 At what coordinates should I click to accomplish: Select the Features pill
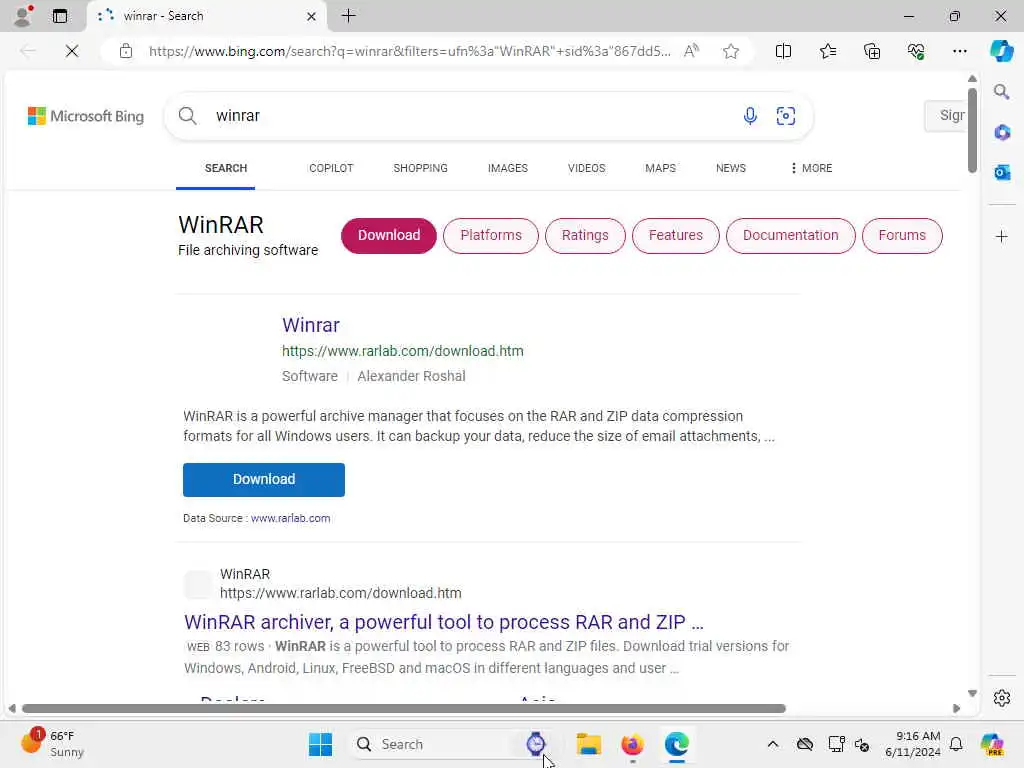coord(676,236)
